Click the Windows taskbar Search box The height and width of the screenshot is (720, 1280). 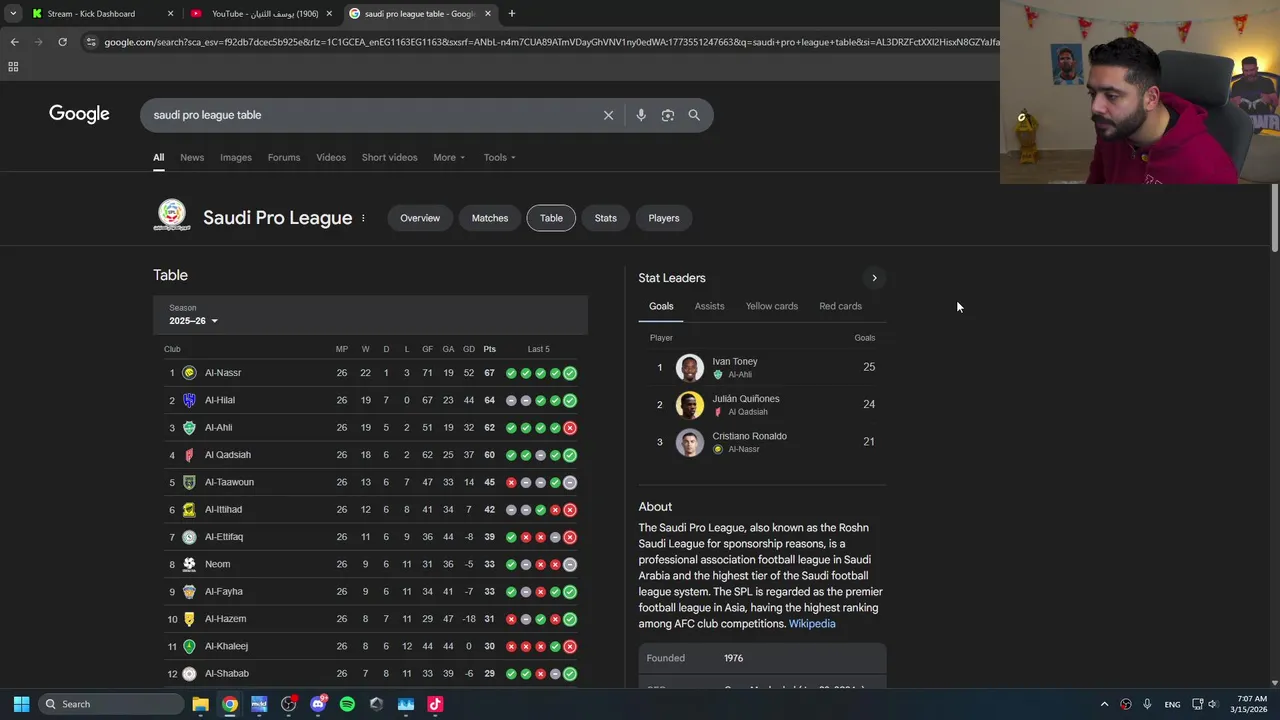110,704
